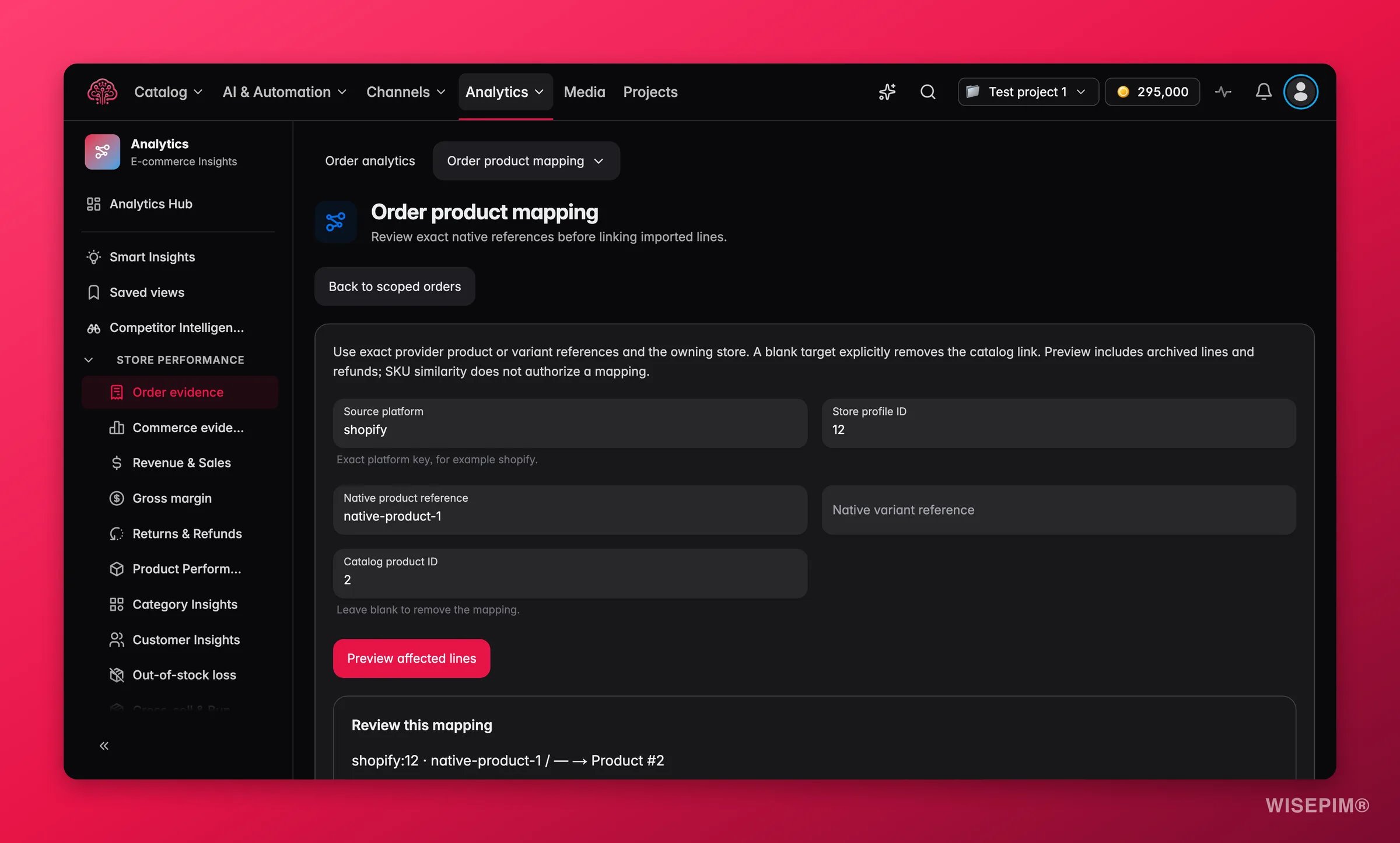The width and height of the screenshot is (1400, 843).
Task: Click the Commerce evidence chart icon
Action: [x=117, y=428]
